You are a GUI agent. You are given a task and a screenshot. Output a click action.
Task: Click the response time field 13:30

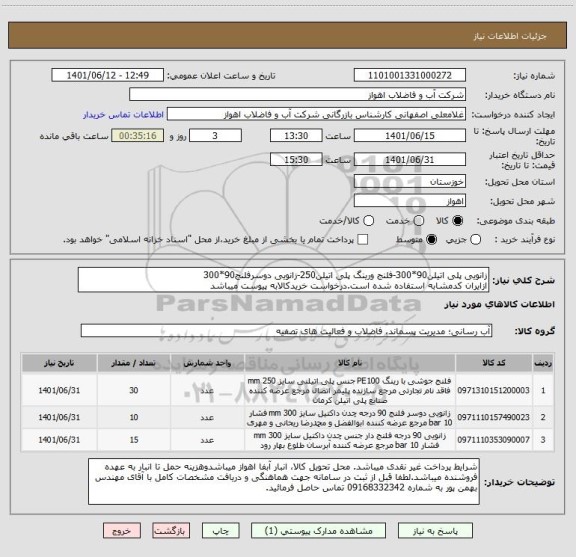(296, 136)
